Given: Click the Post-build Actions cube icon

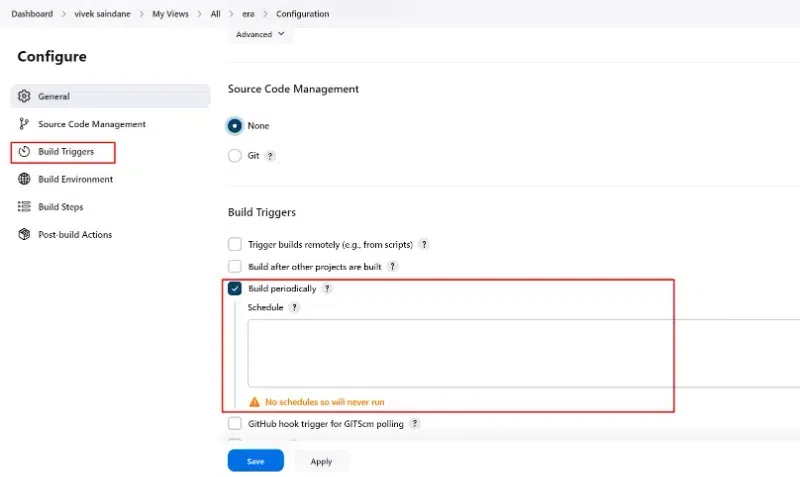Looking at the screenshot, I should [x=25, y=234].
